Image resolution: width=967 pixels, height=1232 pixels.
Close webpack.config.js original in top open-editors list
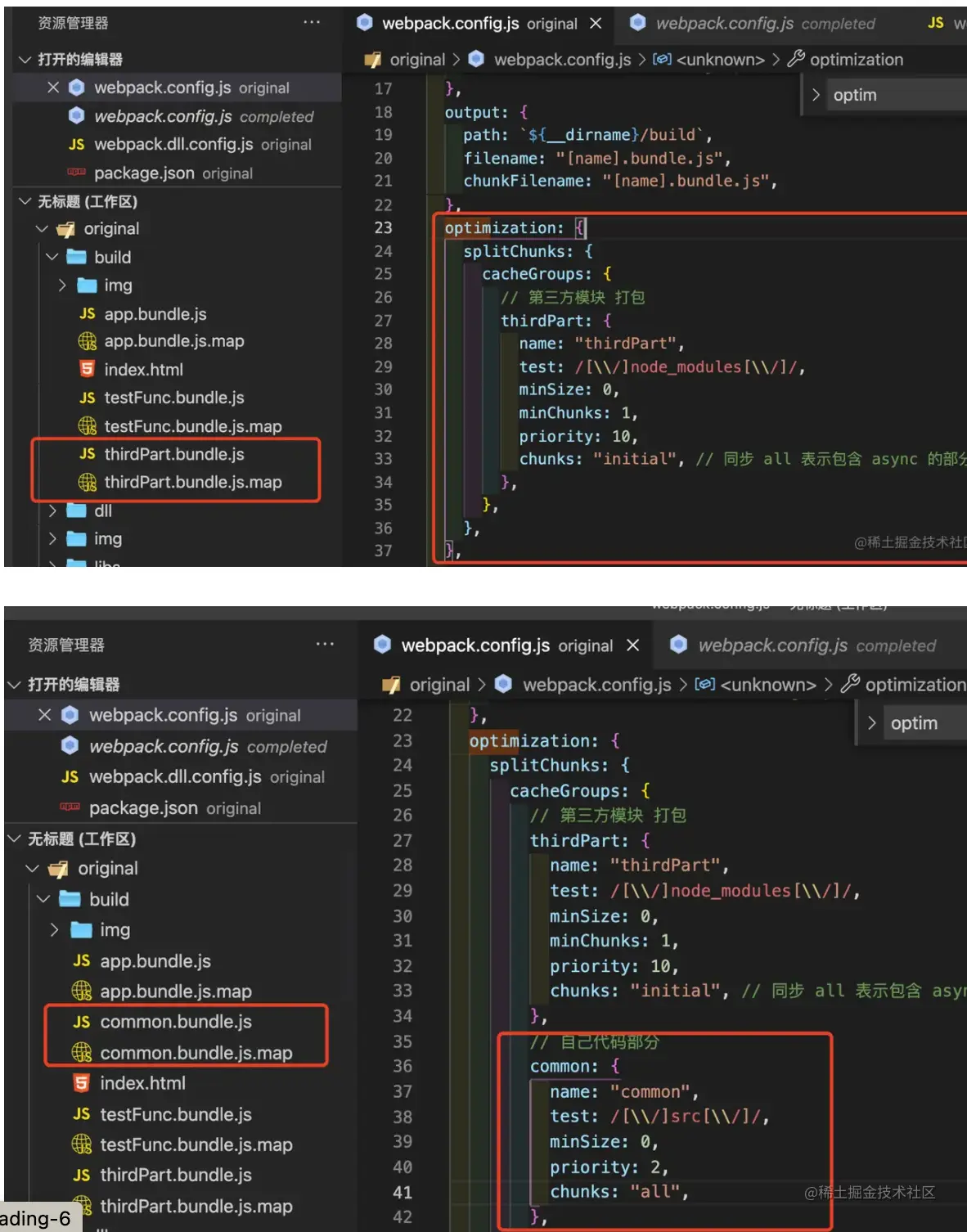coord(53,88)
